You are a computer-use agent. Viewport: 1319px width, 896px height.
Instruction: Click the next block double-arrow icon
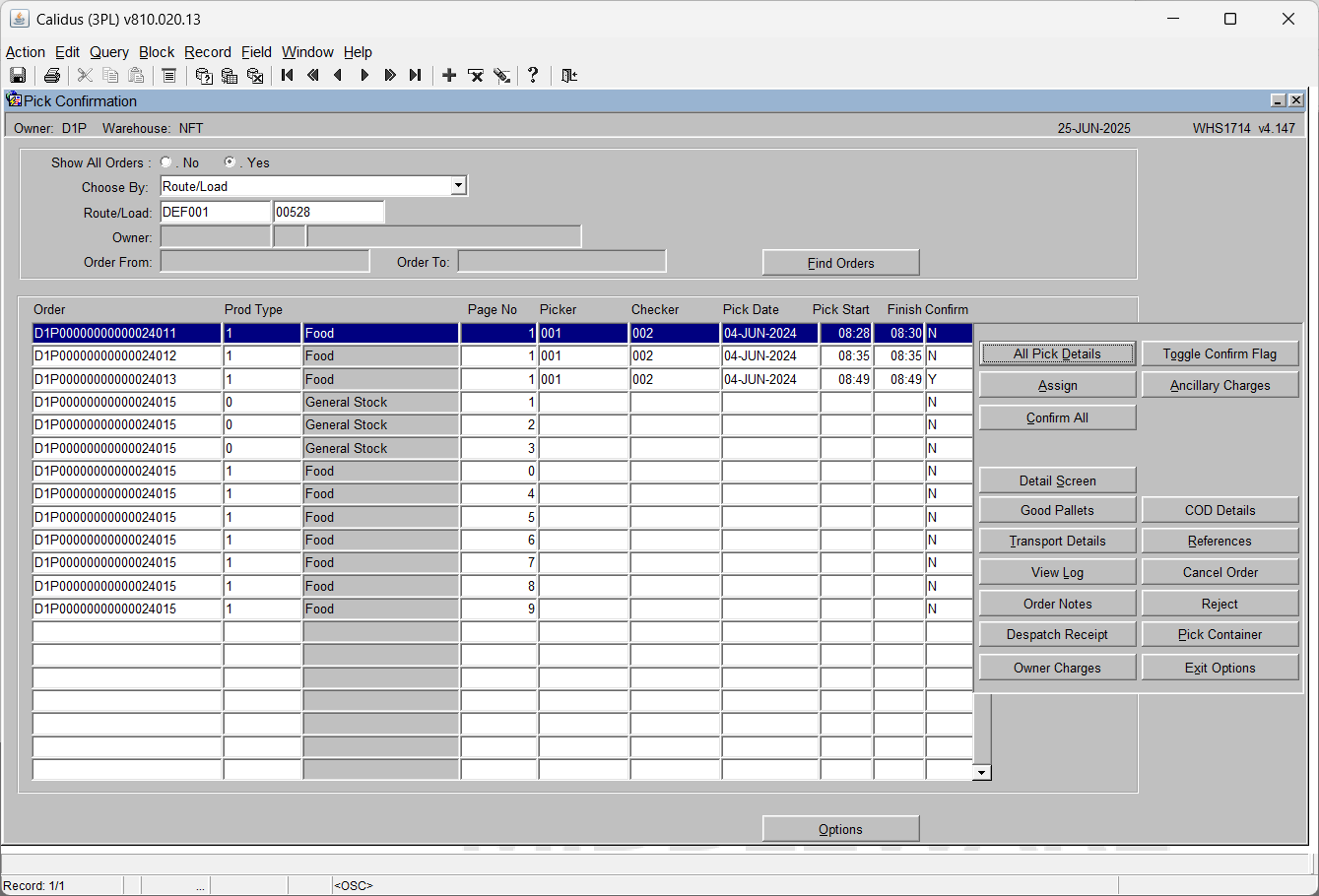point(390,75)
